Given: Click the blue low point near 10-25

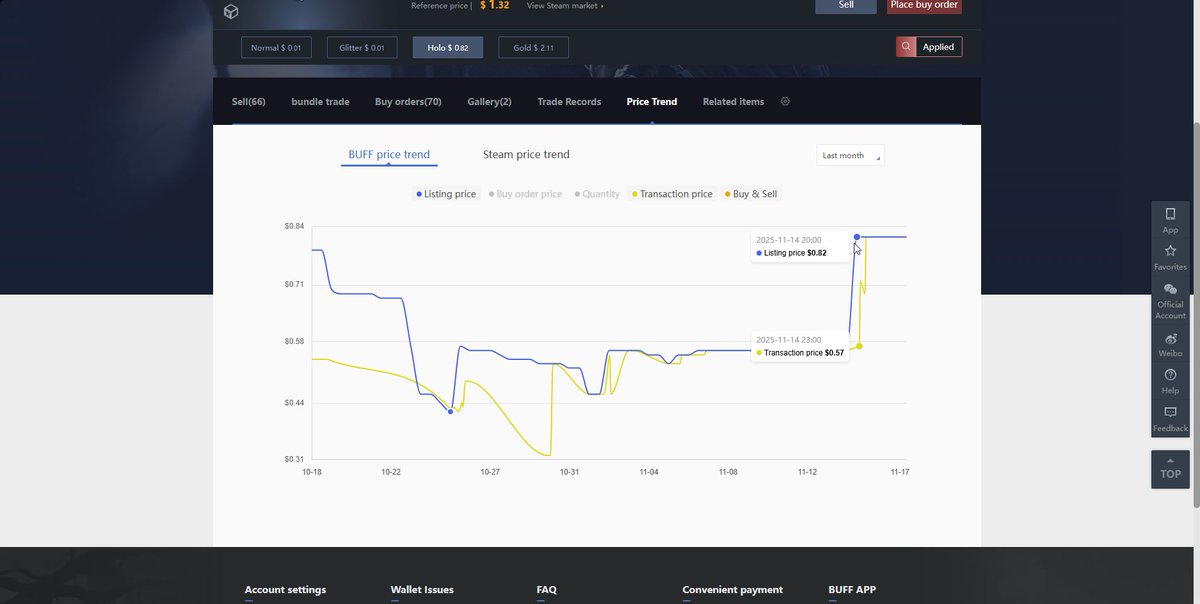Looking at the screenshot, I should point(450,411).
